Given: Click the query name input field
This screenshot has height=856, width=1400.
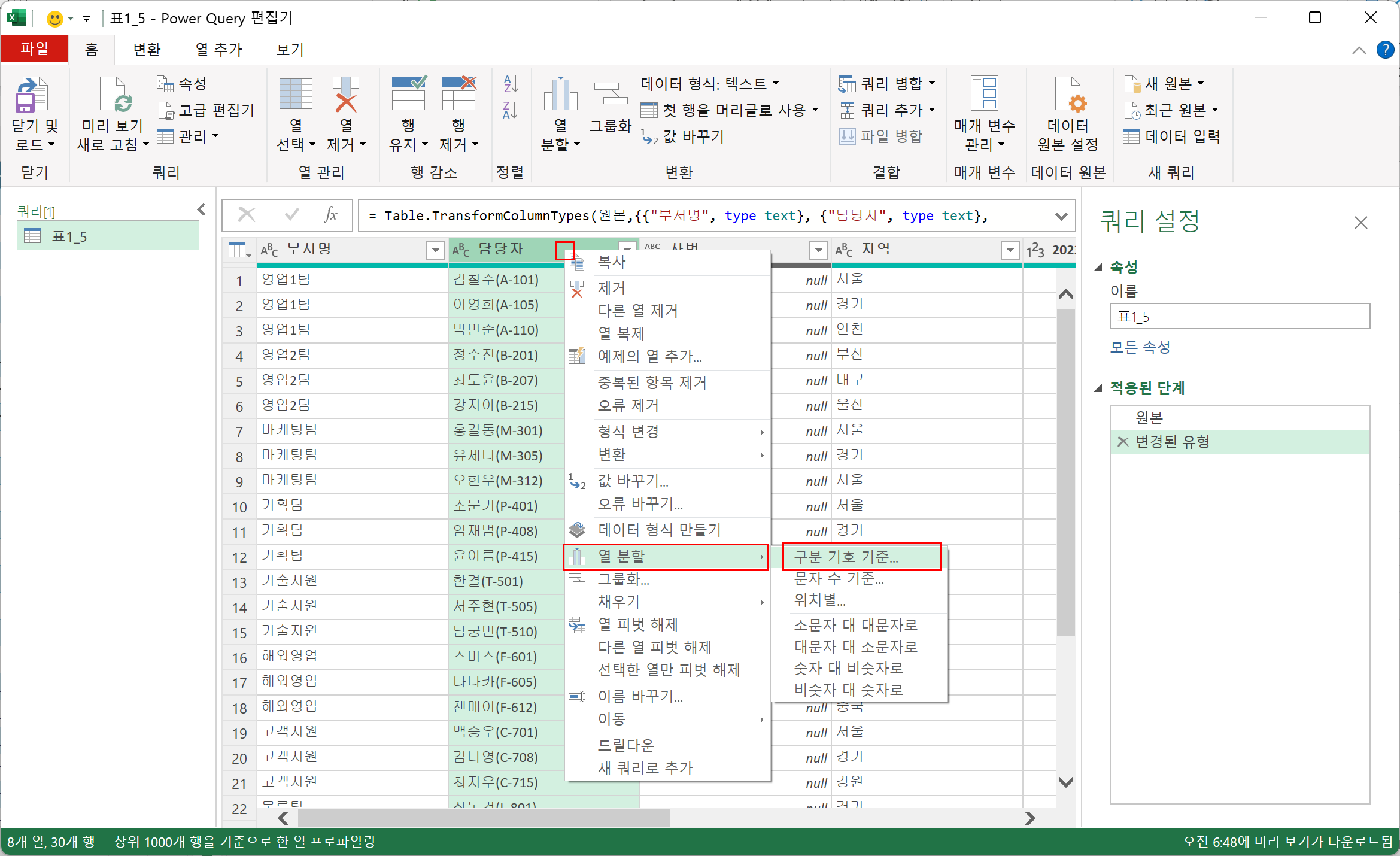Looking at the screenshot, I should coord(1240,316).
